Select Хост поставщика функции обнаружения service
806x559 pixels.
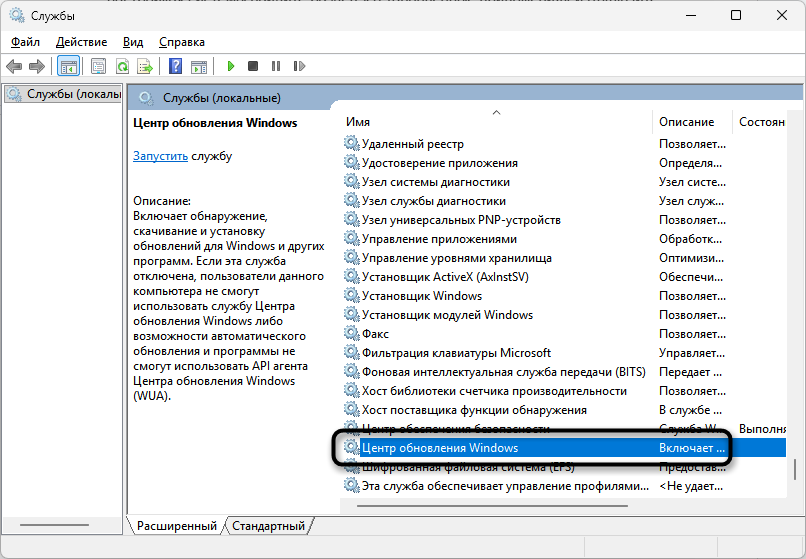click(474, 410)
